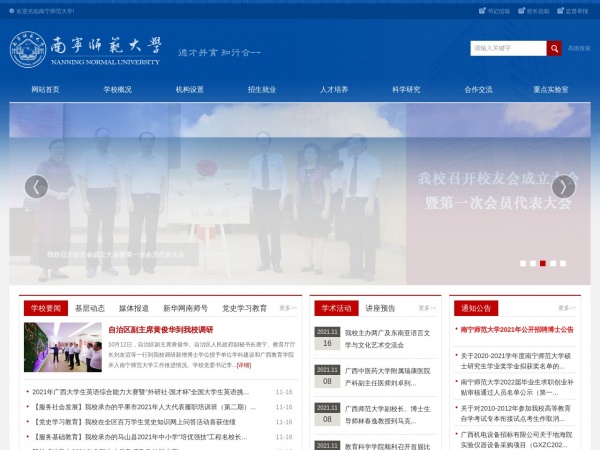
Task: Select the first carousel indicator dot
Action: [522, 263]
